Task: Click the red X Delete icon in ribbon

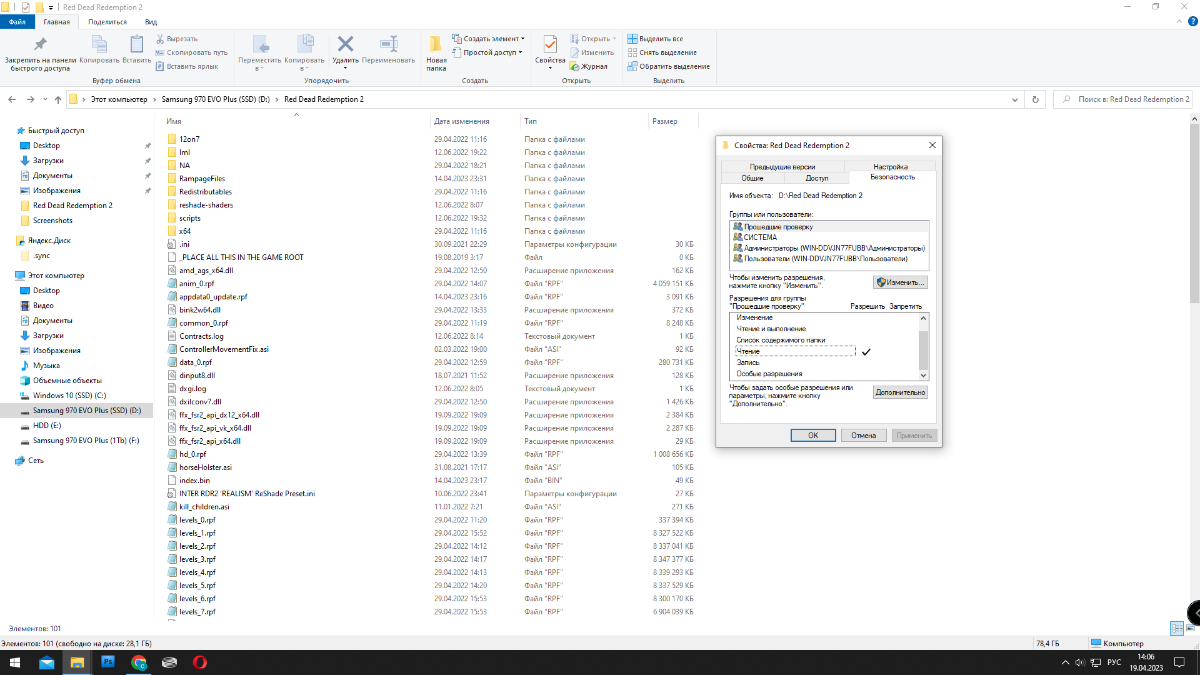Action: [x=345, y=45]
